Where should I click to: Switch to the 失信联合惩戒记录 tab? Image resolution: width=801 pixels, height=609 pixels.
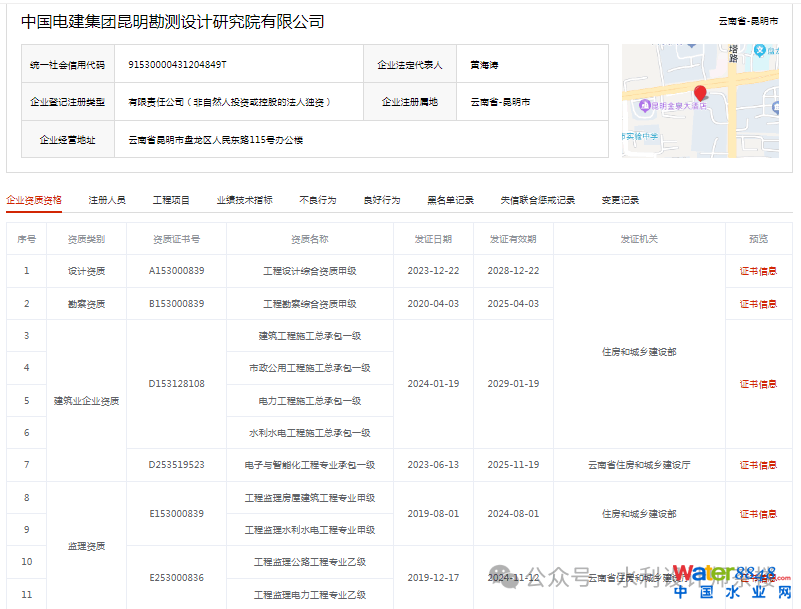tap(537, 200)
